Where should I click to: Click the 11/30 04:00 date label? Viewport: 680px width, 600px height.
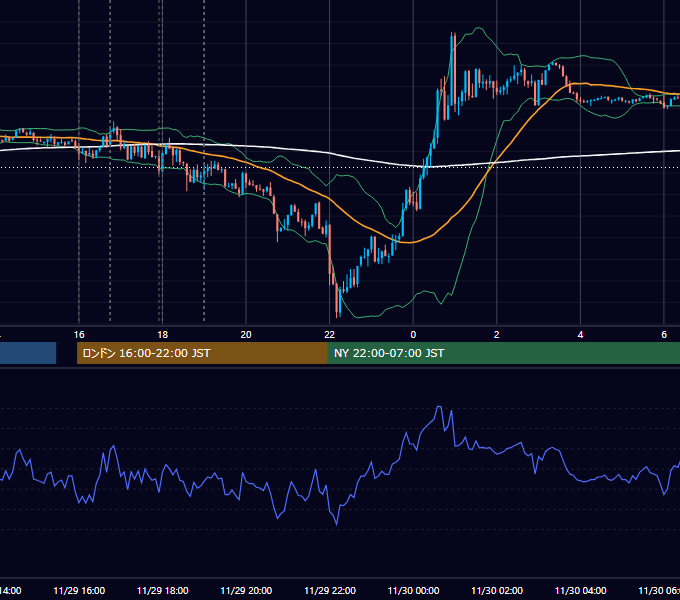[x=580, y=590]
